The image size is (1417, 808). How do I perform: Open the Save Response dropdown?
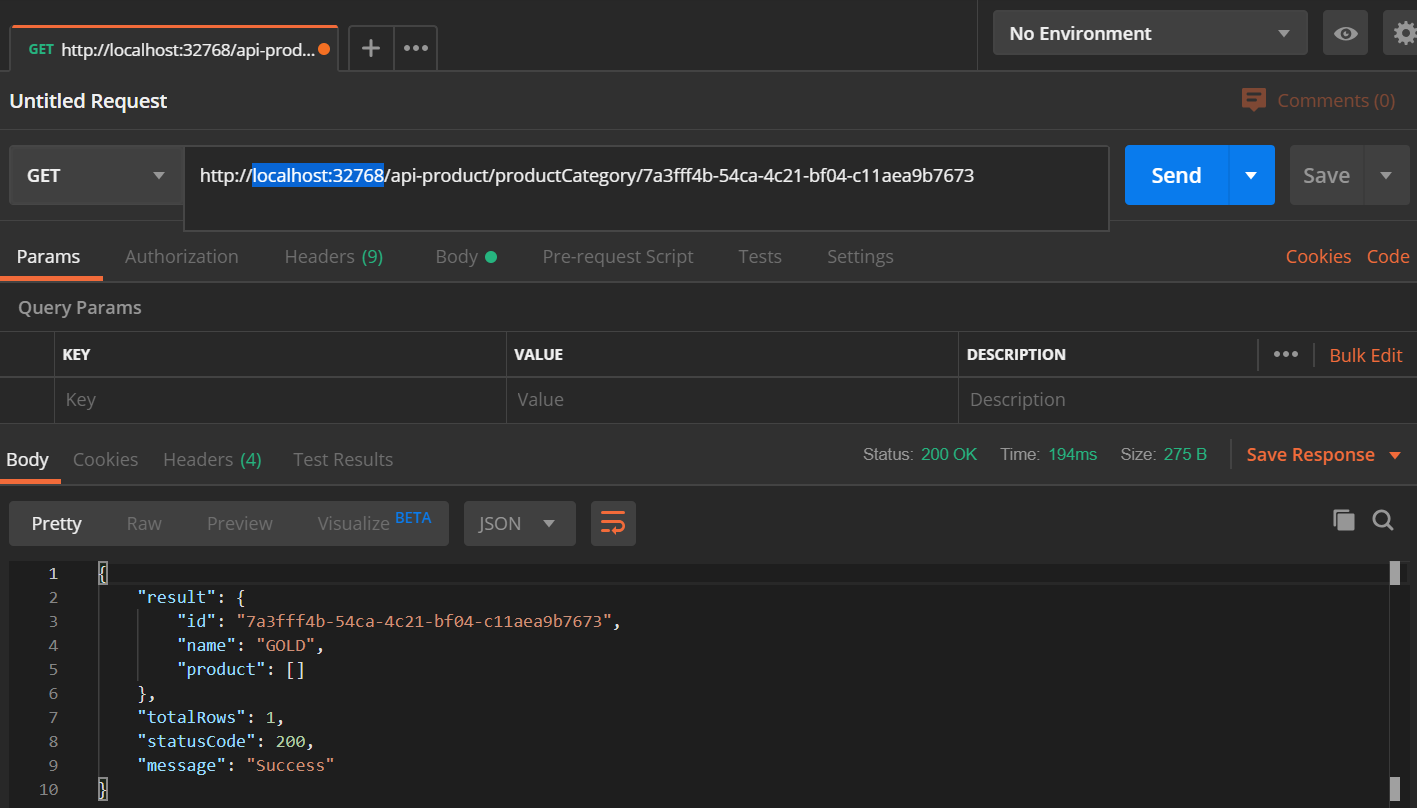(x=1324, y=455)
